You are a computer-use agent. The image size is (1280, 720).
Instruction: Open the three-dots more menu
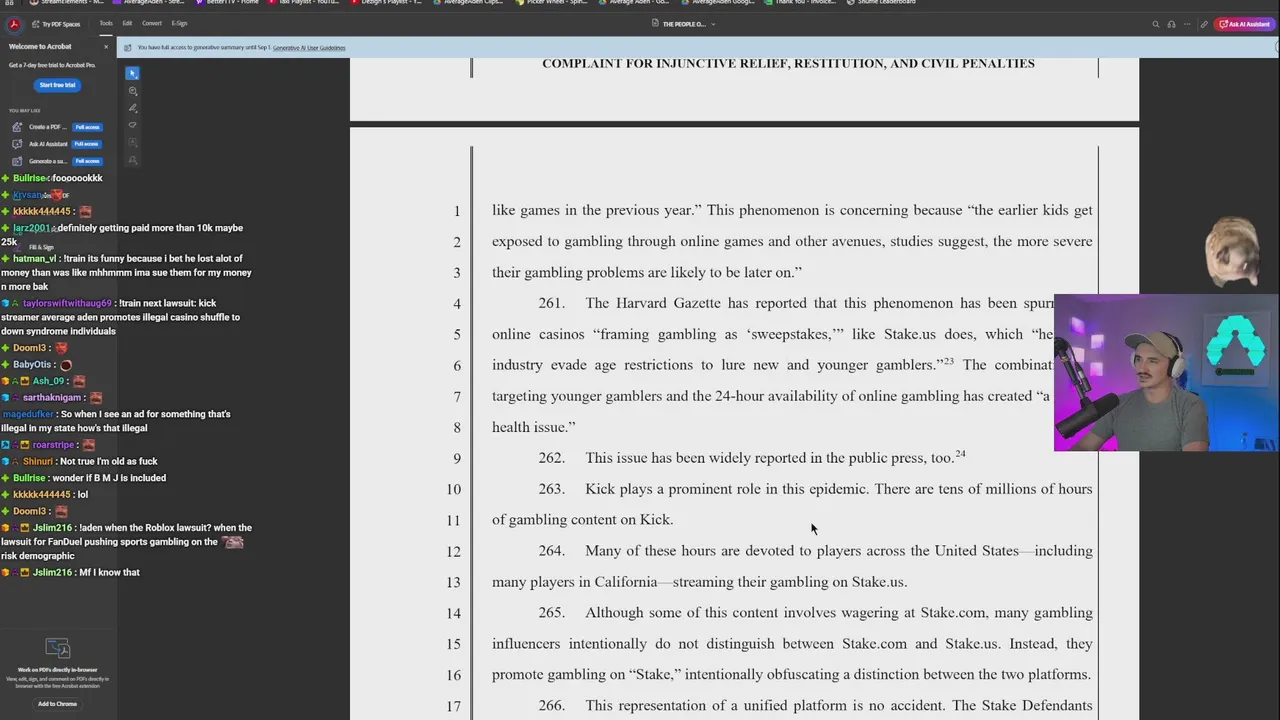pos(1187,24)
